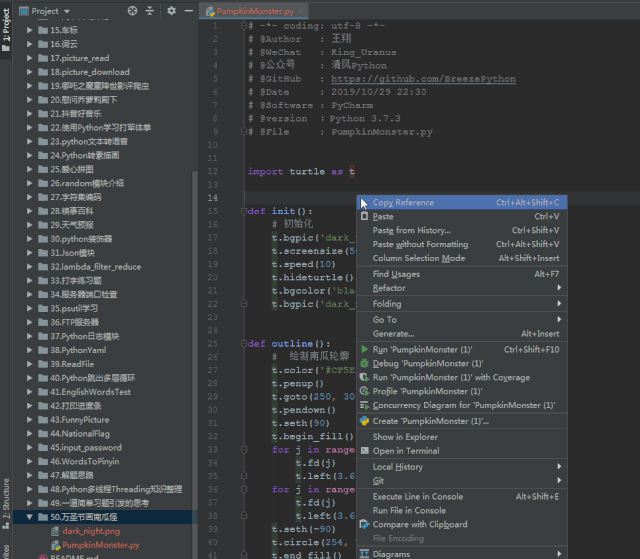
Task: Select the 46.WordsToPinyin folder
Action: click(85, 461)
